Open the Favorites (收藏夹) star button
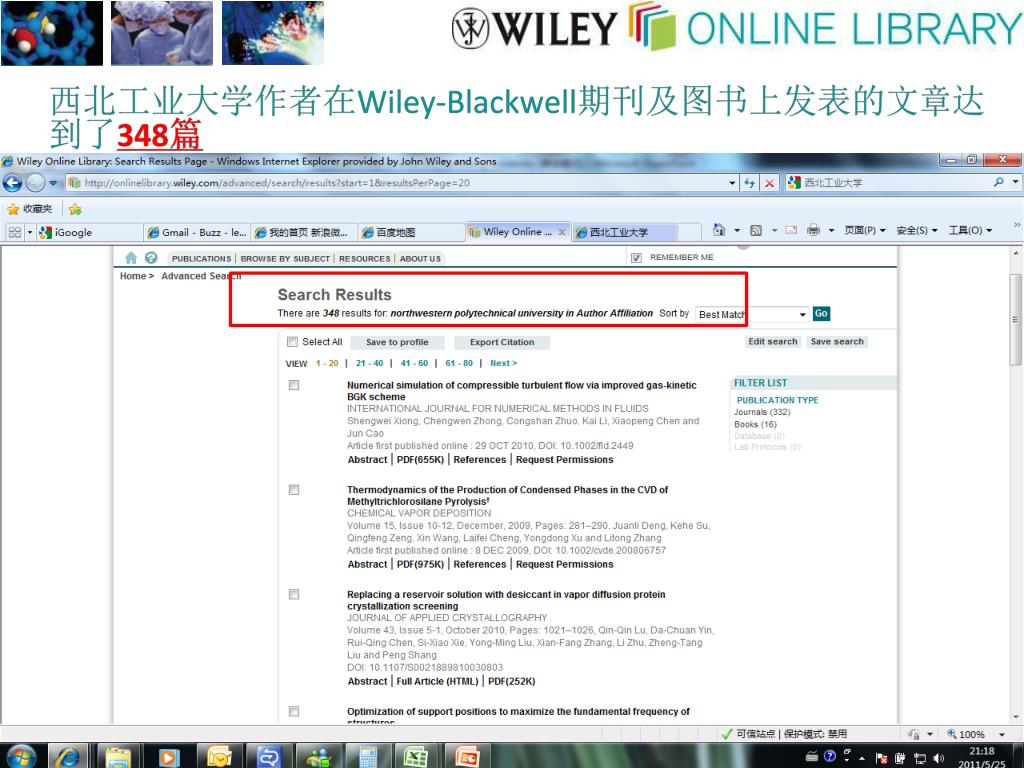This screenshot has height=768, width=1024. (x=29, y=209)
